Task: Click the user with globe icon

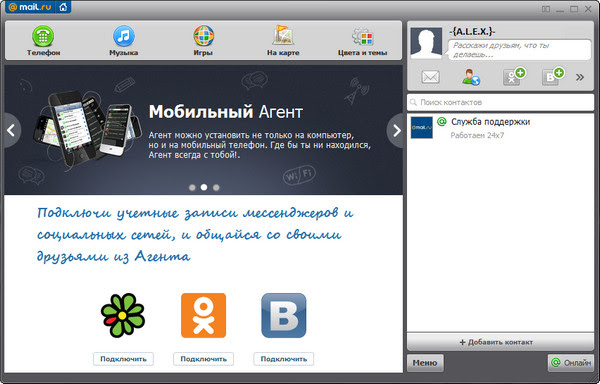Action: pyautogui.click(x=471, y=77)
